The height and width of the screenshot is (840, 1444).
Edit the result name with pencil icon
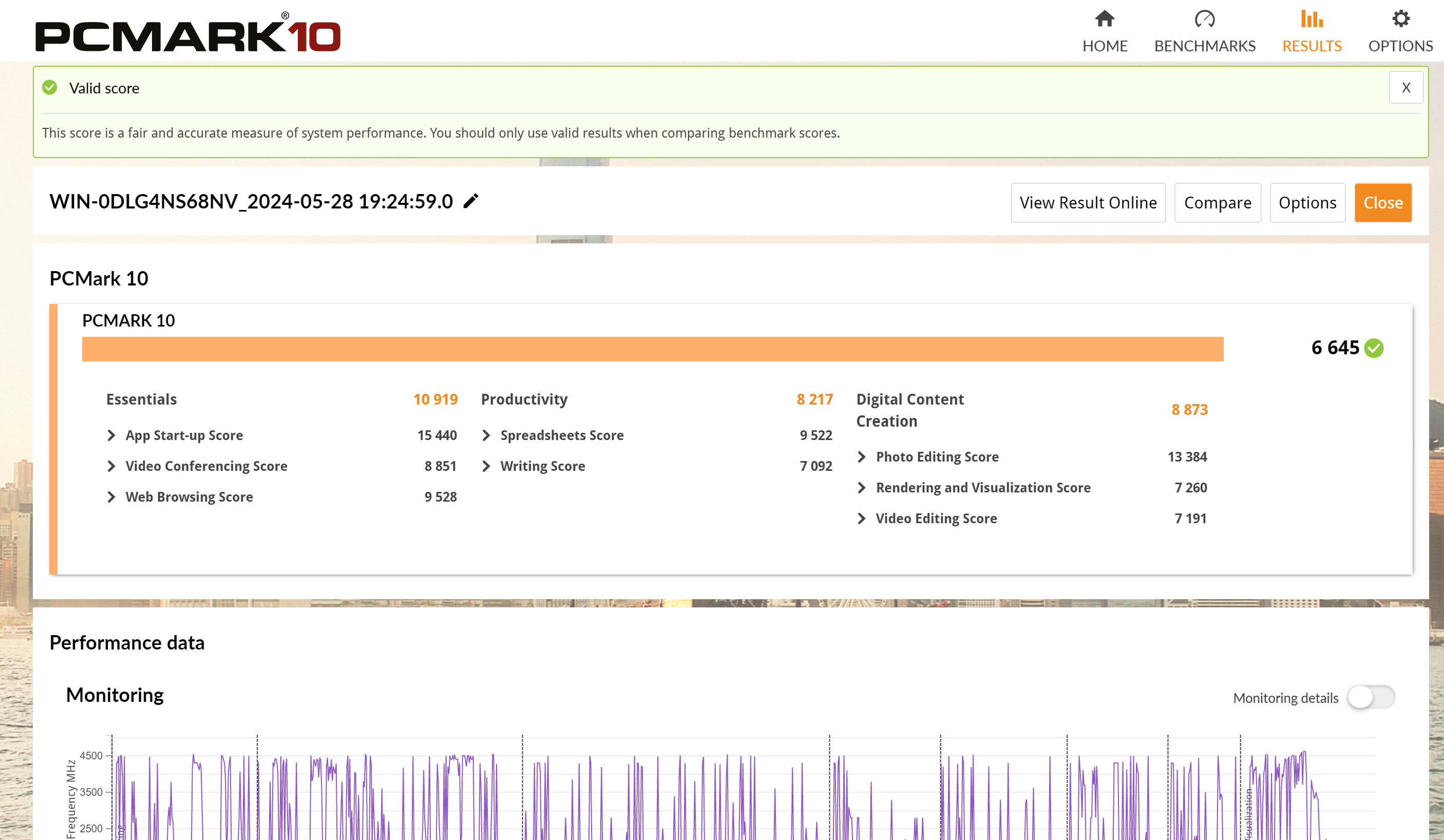point(470,202)
